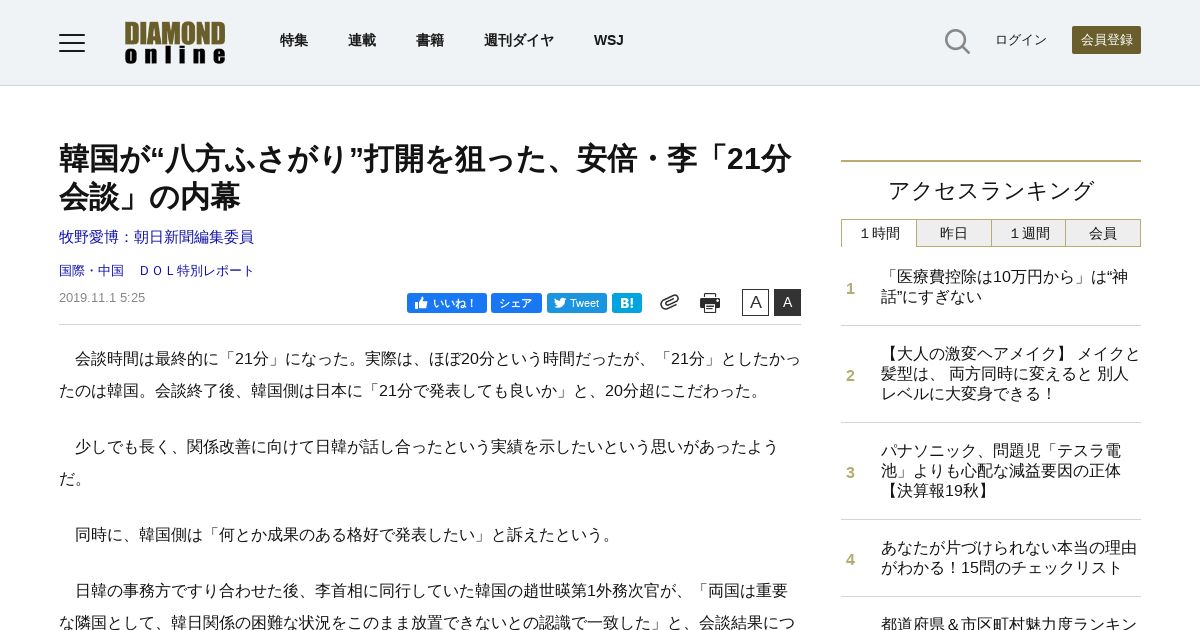Open the search magnifier icon
The image size is (1200, 630).
[957, 41]
